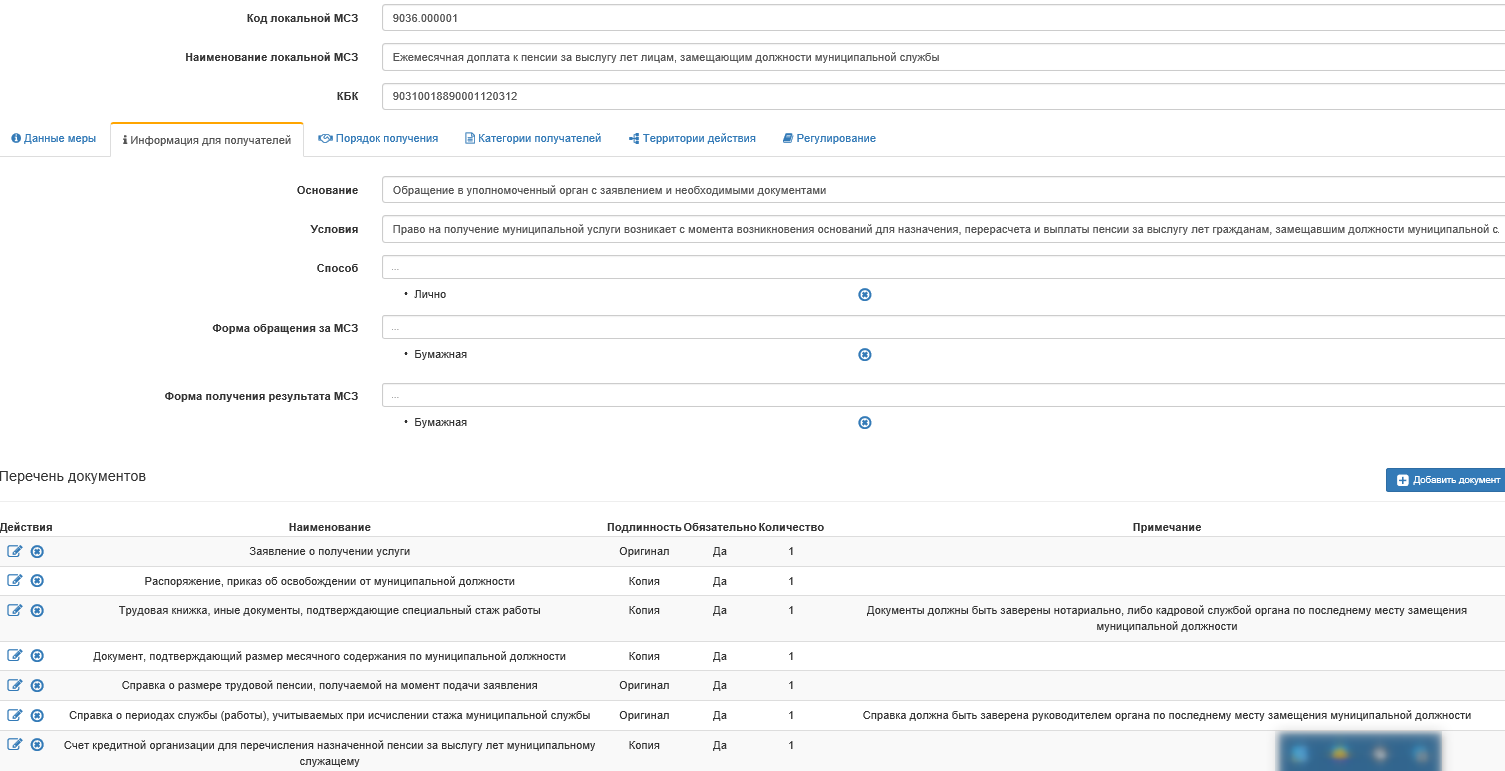Focus the 'Код локальной МСЗ' field
Viewport: 1505px width, 771px height.
pyautogui.click(x=943, y=18)
